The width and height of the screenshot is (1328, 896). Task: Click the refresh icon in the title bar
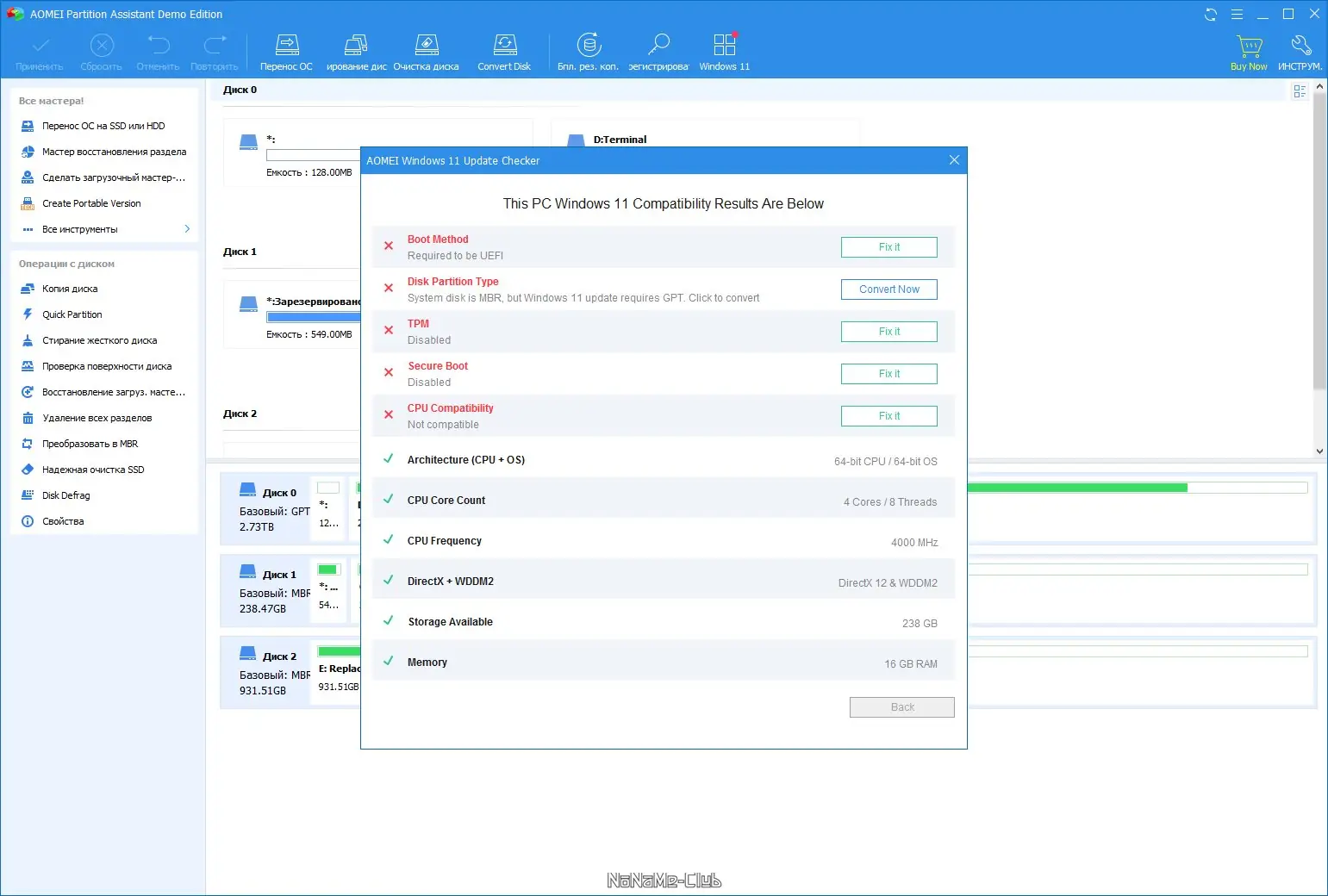pyautogui.click(x=1211, y=15)
